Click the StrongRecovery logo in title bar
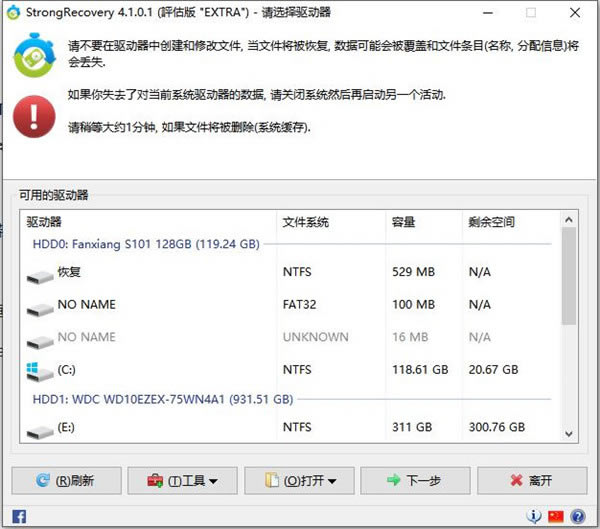The width and height of the screenshot is (600, 529). pyautogui.click(x=13, y=12)
